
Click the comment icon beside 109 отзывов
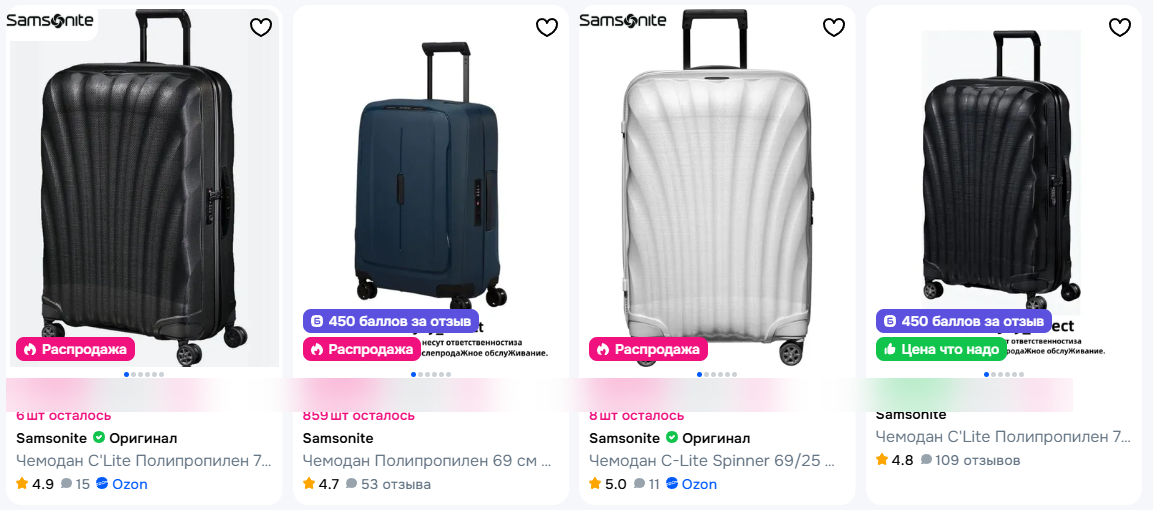(926, 460)
